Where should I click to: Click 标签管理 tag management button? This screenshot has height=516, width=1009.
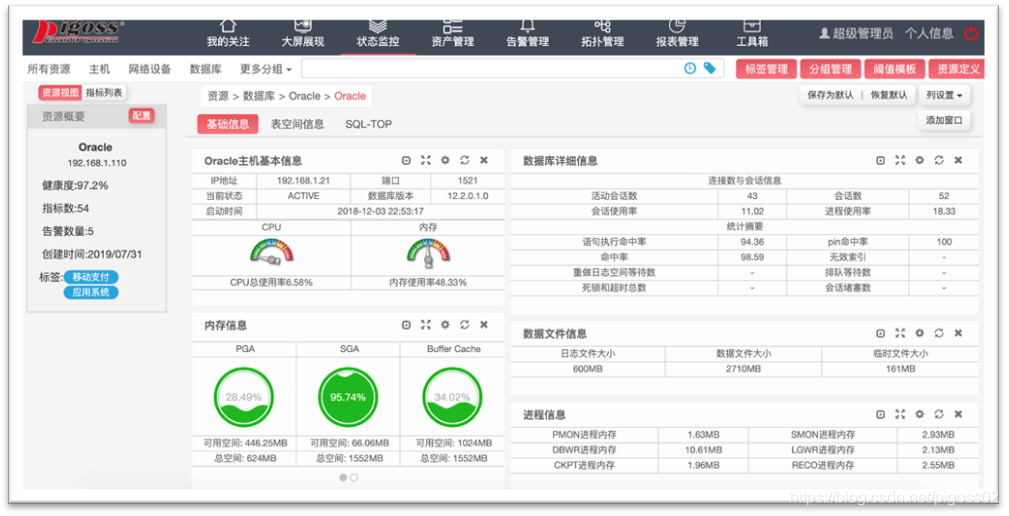click(766, 69)
